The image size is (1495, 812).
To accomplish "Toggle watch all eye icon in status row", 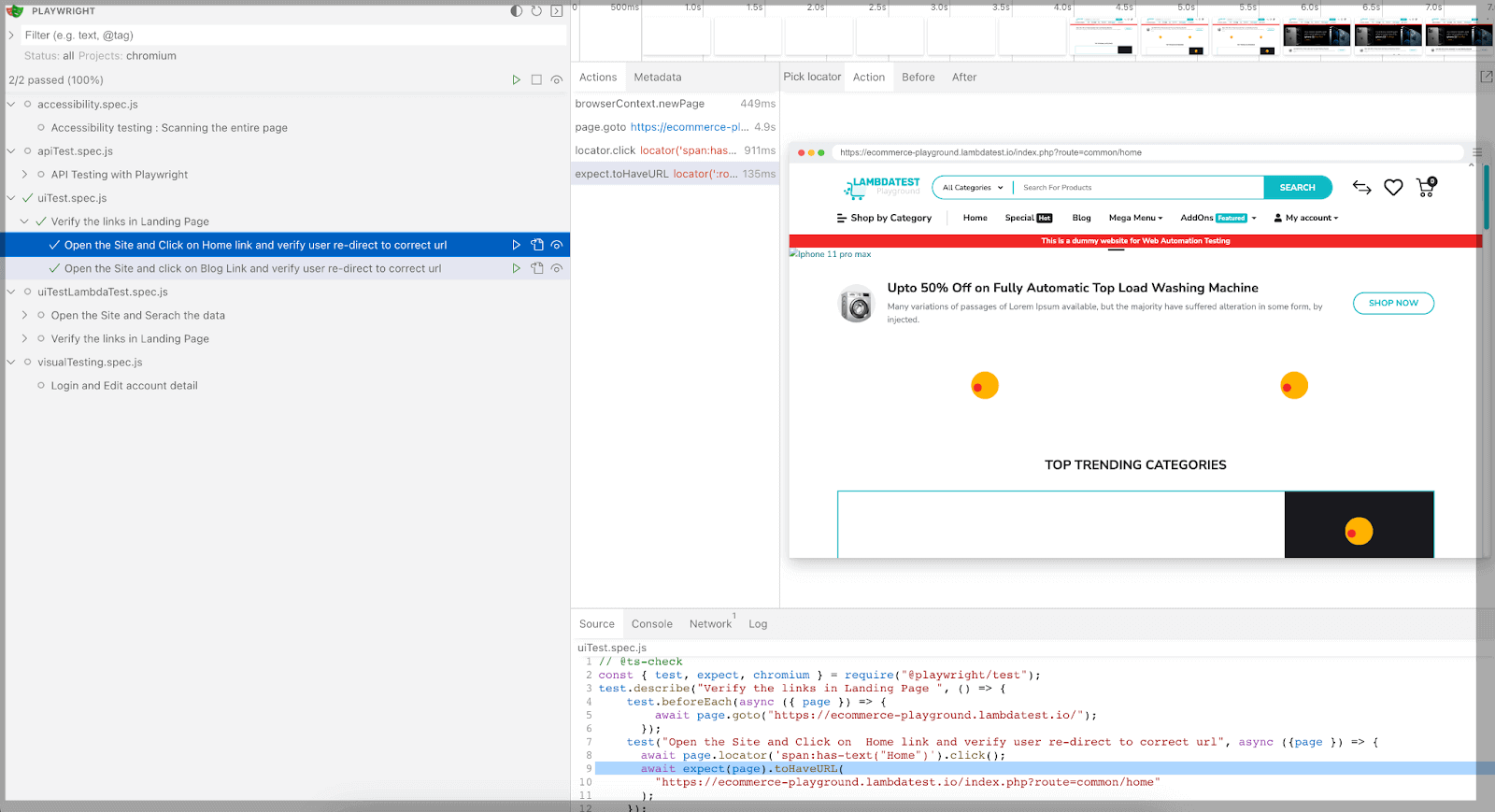I will coord(557,80).
